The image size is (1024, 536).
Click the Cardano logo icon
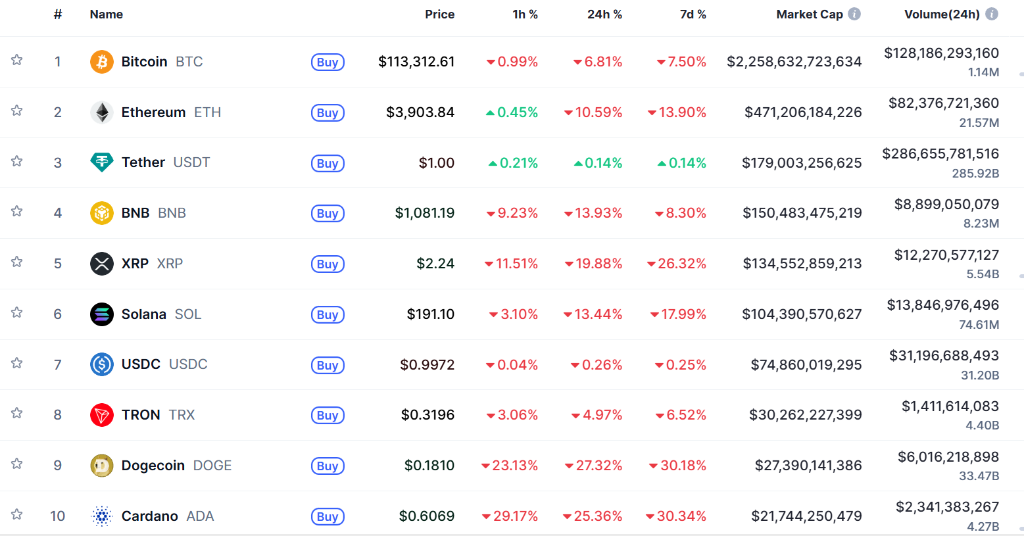102,516
